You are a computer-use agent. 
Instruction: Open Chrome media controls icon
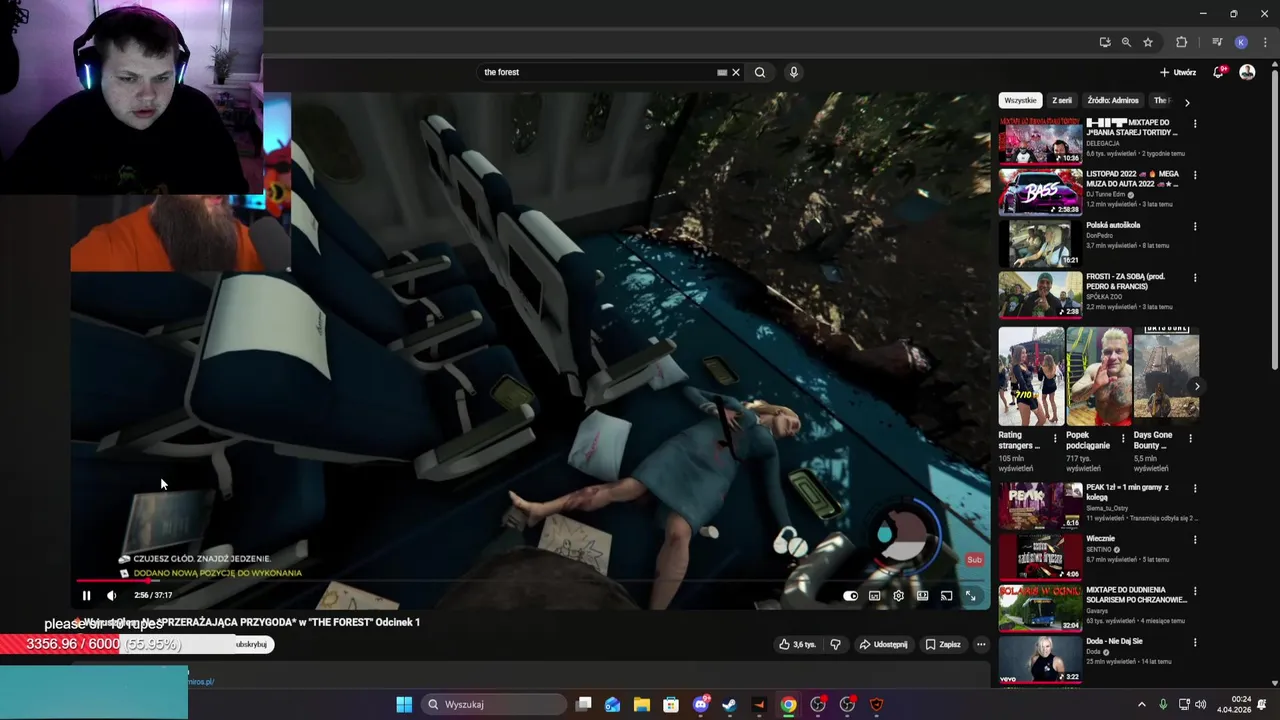(x=1217, y=42)
